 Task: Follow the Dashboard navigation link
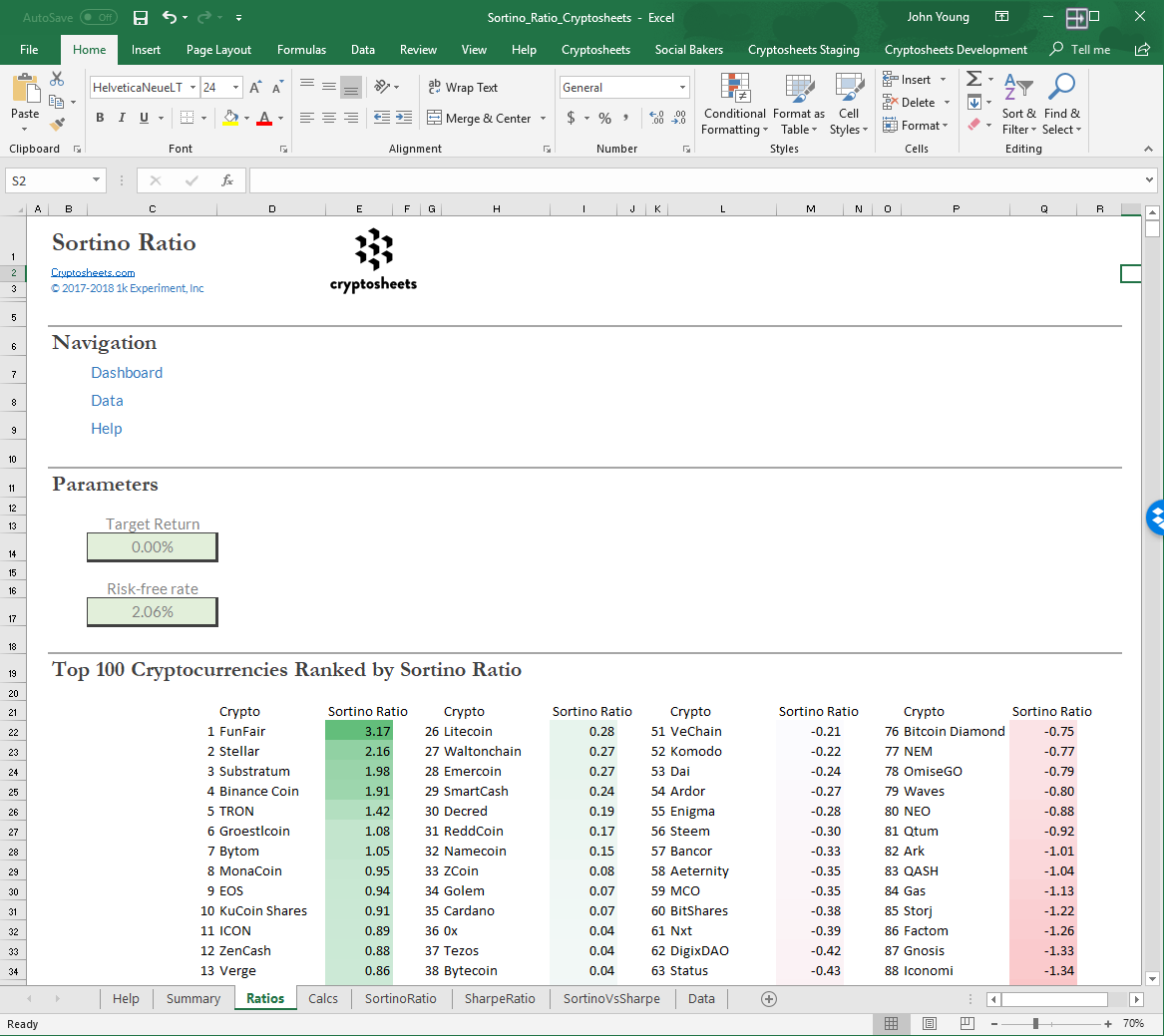[x=127, y=373]
